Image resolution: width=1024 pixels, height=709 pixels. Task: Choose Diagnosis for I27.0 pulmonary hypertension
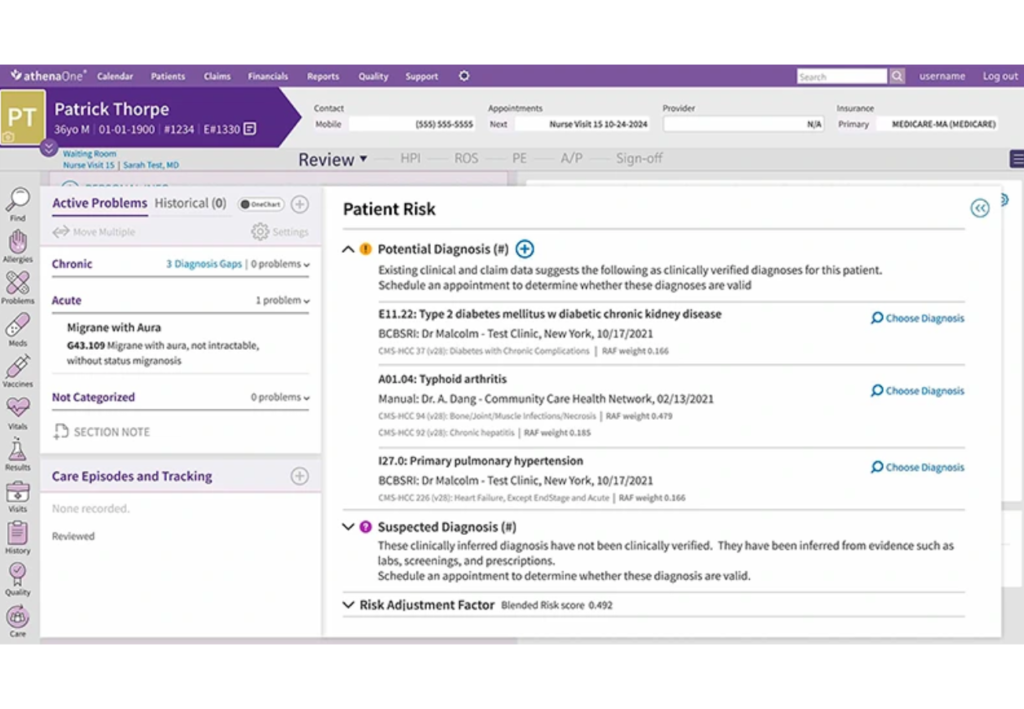[x=918, y=467]
